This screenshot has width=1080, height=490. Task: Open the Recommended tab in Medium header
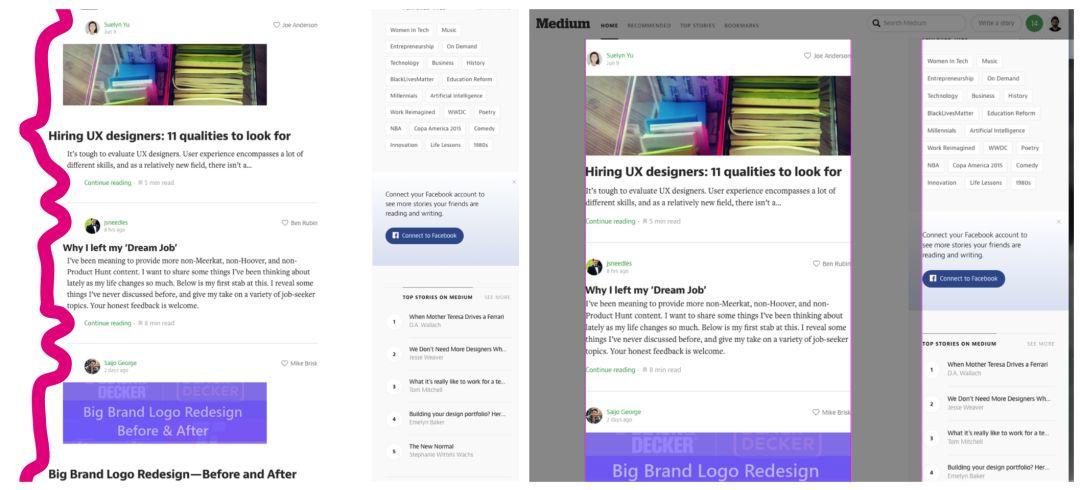(x=649, y=25)
